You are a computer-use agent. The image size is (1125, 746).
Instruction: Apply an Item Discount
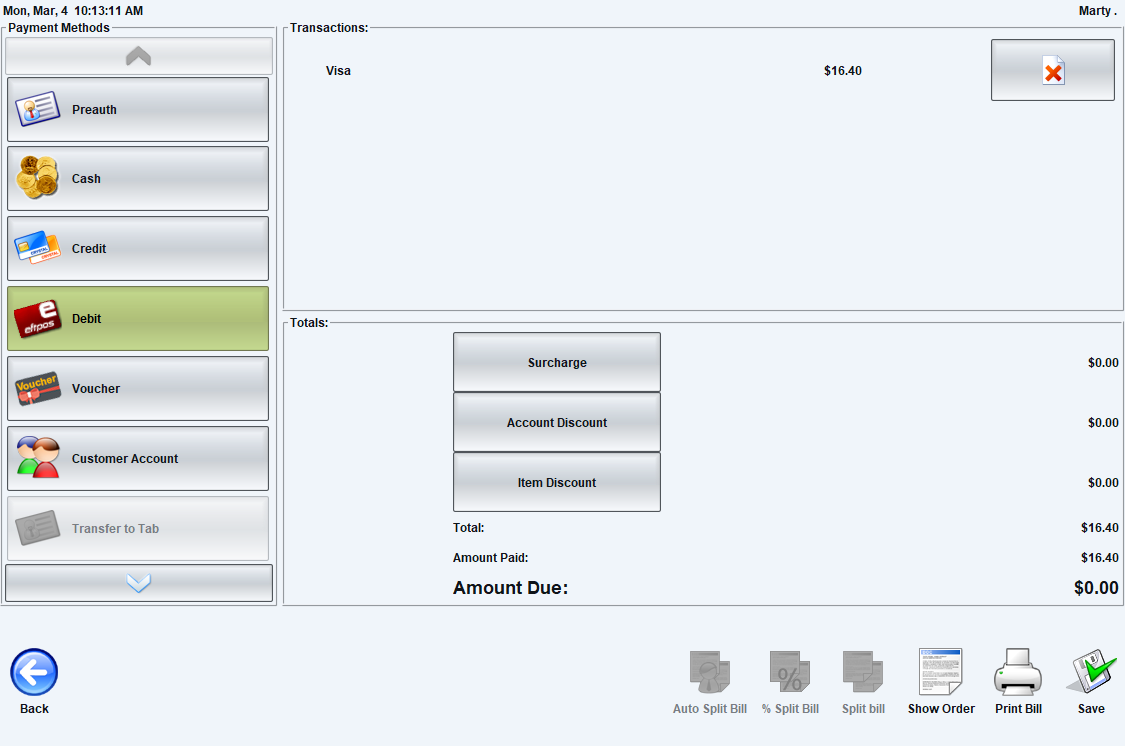557,482
